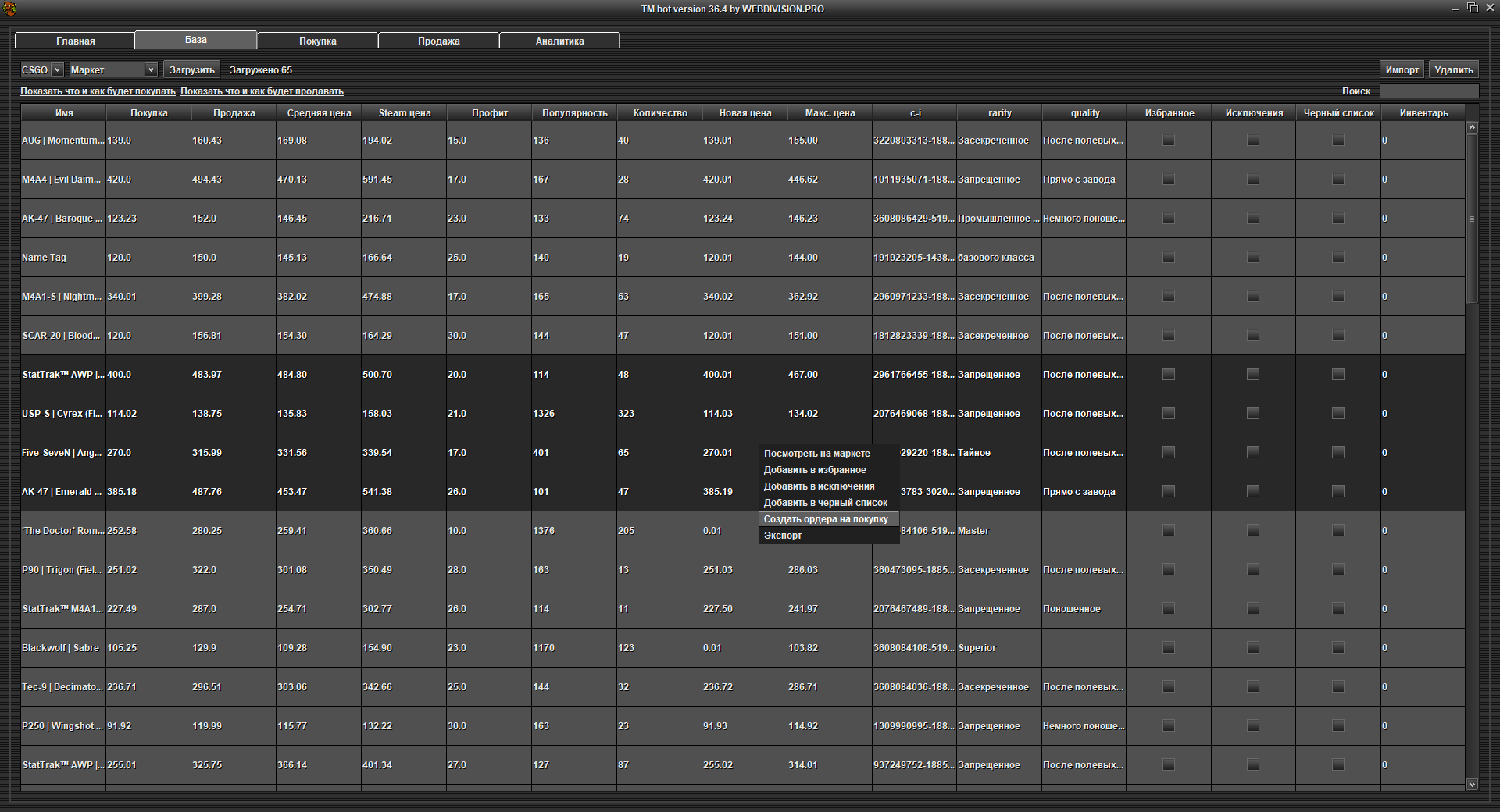Check Черный список box for P250 | Wingshot row
1500x812 pixels.
pos(1338,726)
